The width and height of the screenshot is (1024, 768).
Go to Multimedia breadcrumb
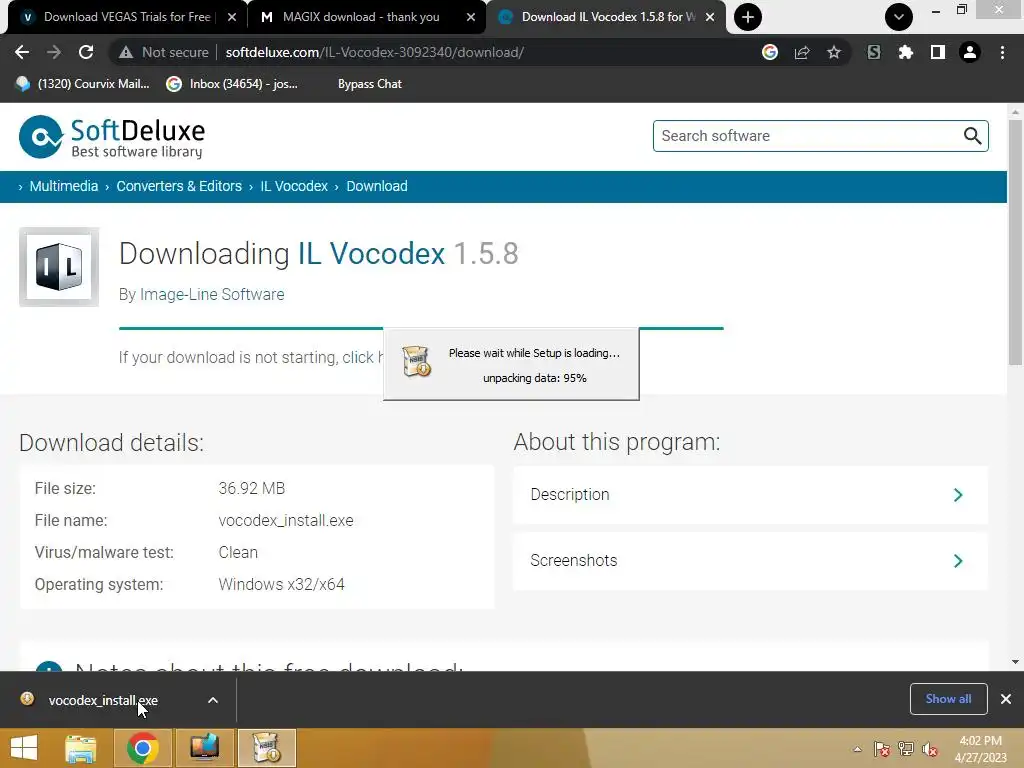(63, 186)
